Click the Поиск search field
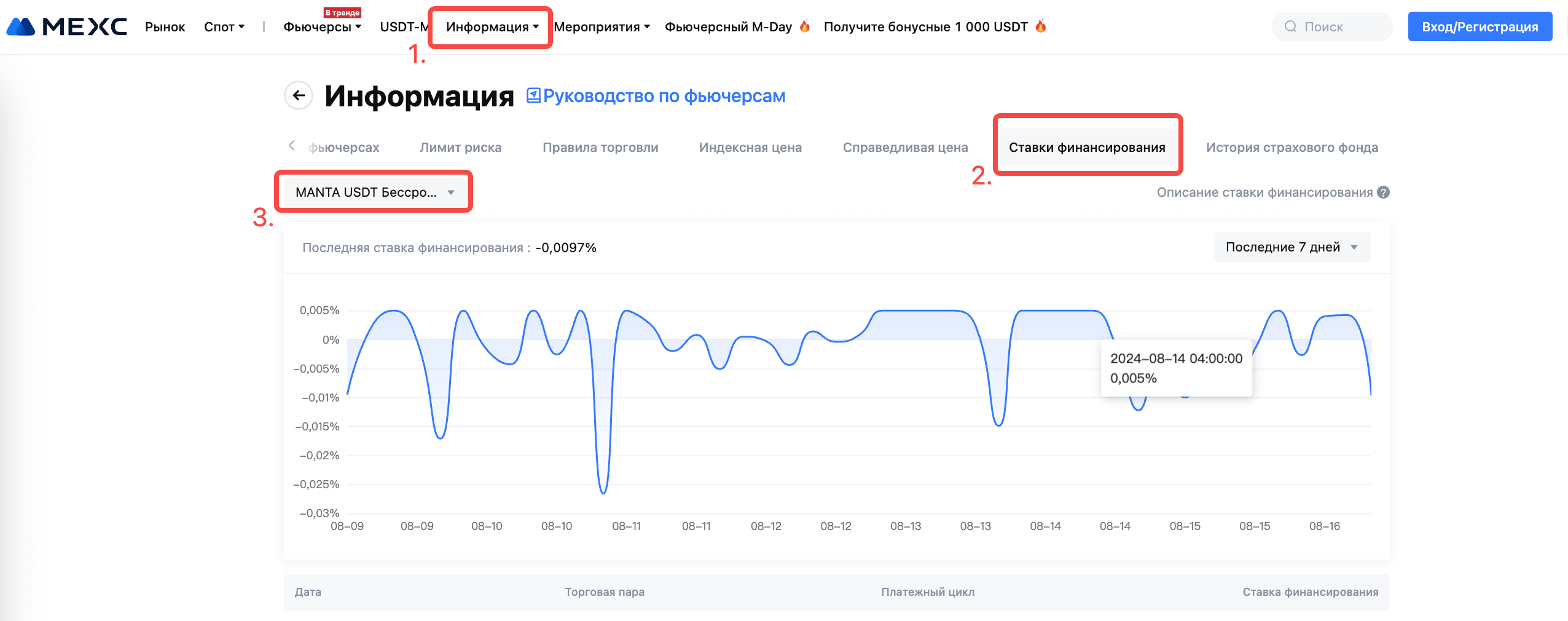The image size is (1568, 621). click(1339, 27)
